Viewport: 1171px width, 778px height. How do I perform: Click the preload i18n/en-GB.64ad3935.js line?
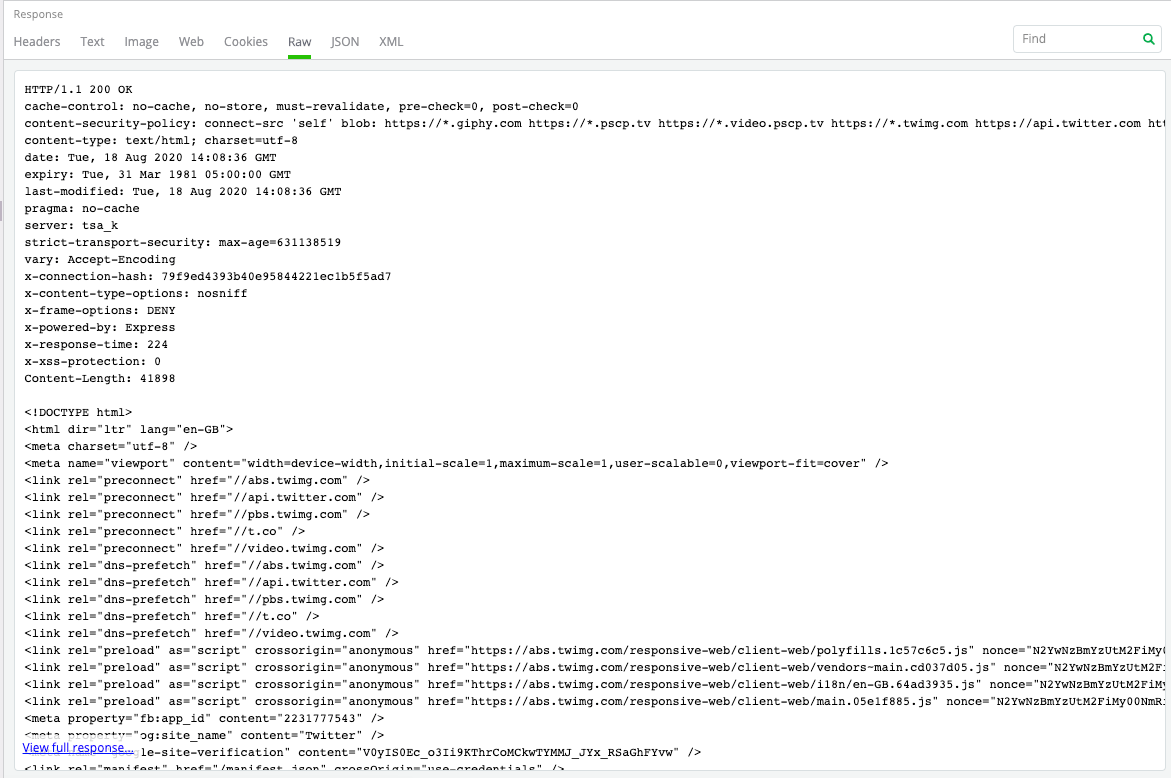tap(594, 685)
